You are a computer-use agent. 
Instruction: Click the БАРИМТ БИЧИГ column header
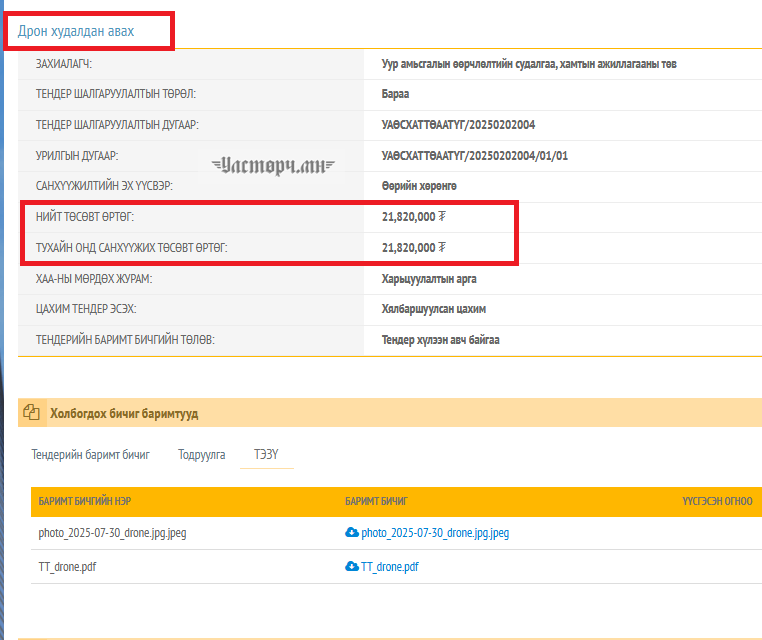pyautogui.click(x=376, y=501)
